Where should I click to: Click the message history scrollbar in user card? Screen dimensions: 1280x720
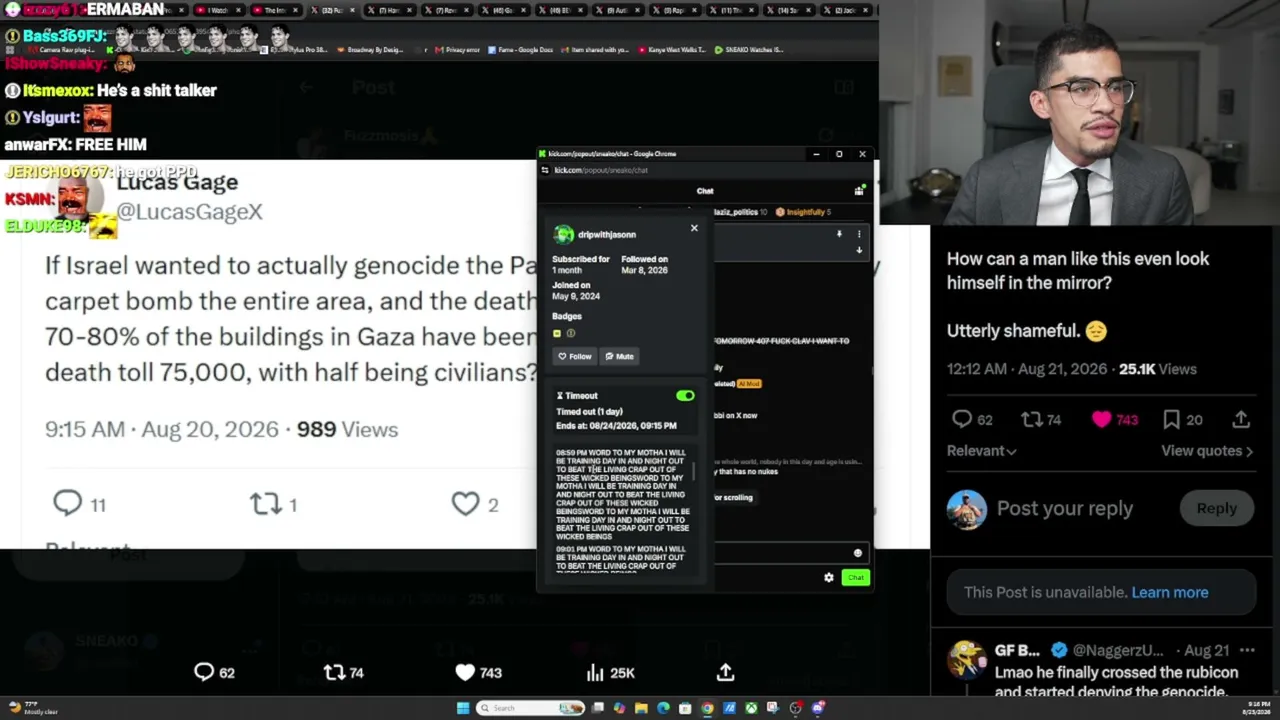[694, 470]
